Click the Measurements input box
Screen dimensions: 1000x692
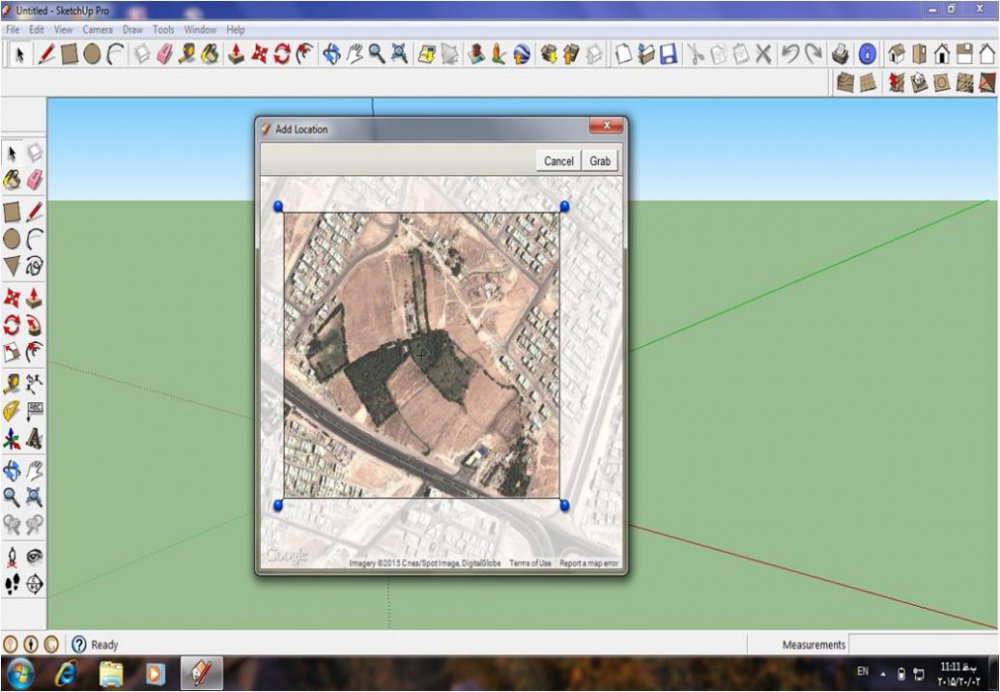pos(923,645)
